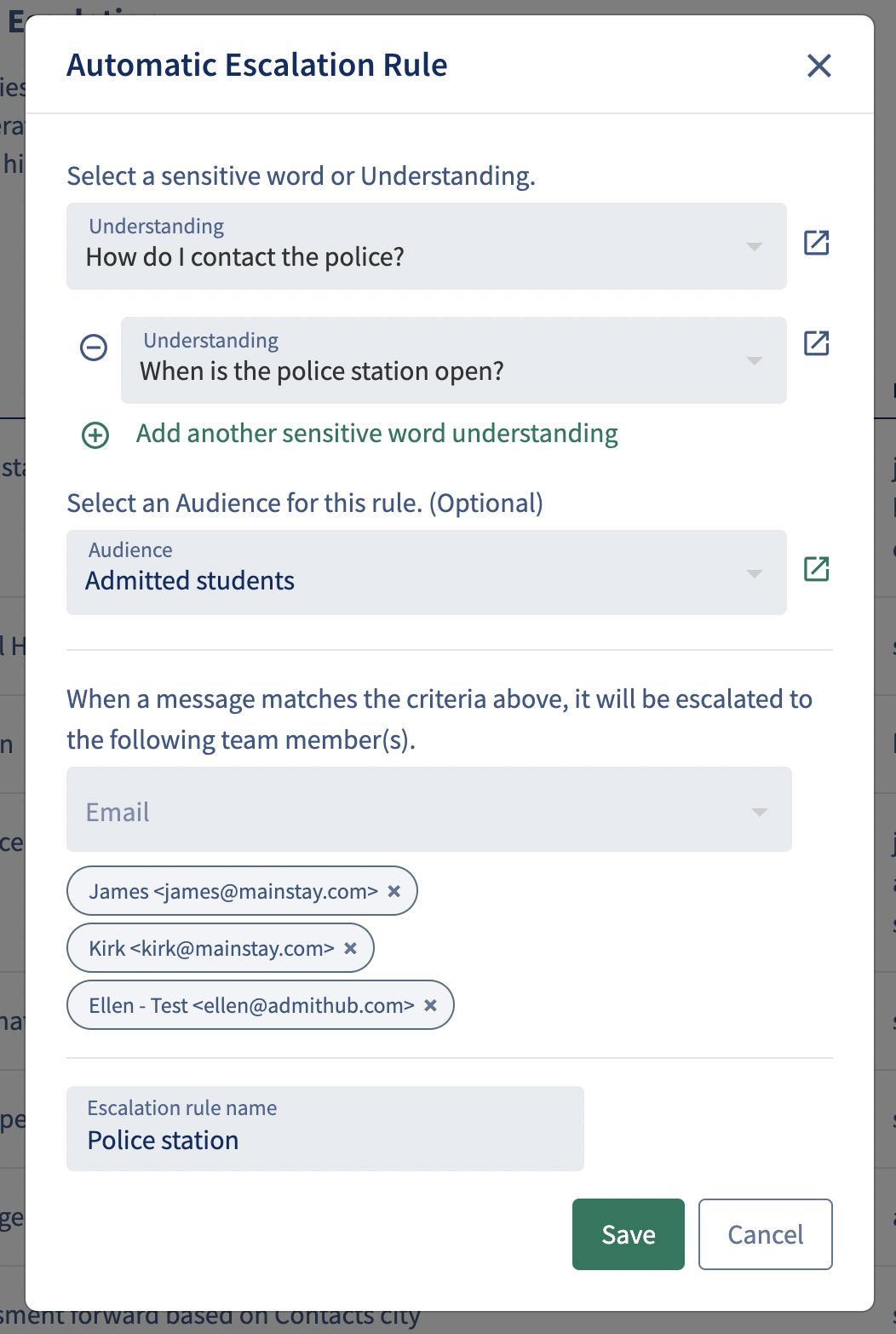Remove the 'When is the police station open?' understanding
Viewport: 896px width, 1334px height.
(x=94, y=348)
